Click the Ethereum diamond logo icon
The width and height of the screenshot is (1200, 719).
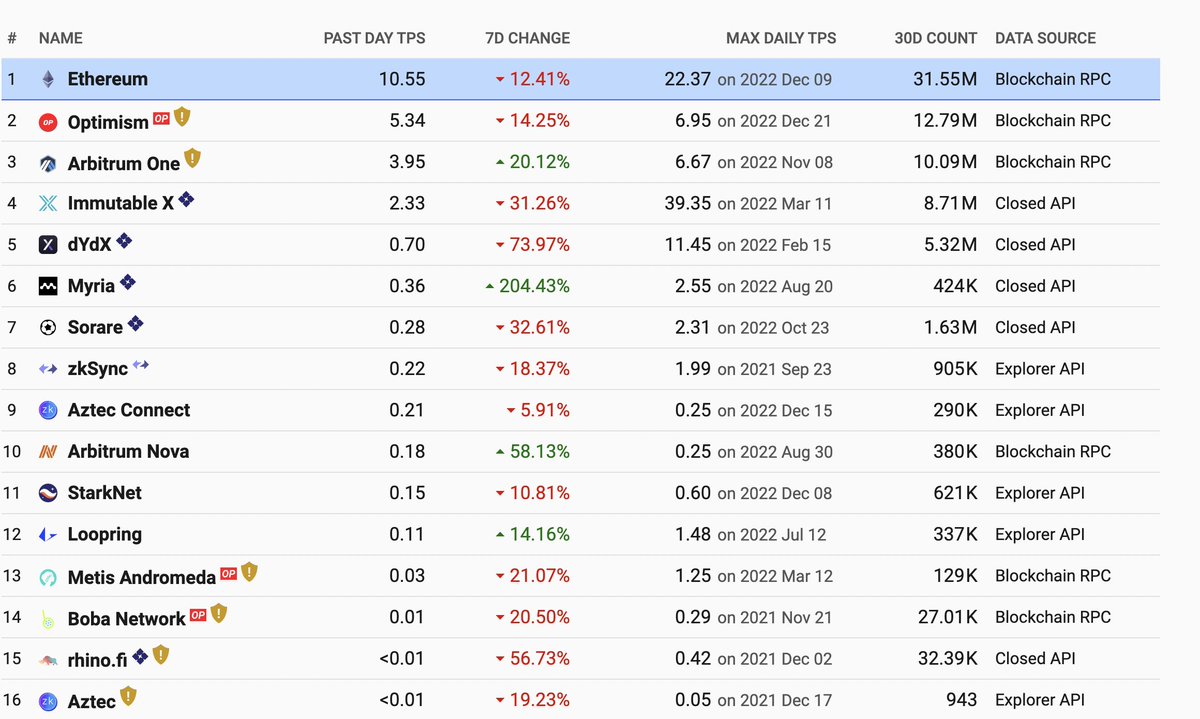point(48,79)
